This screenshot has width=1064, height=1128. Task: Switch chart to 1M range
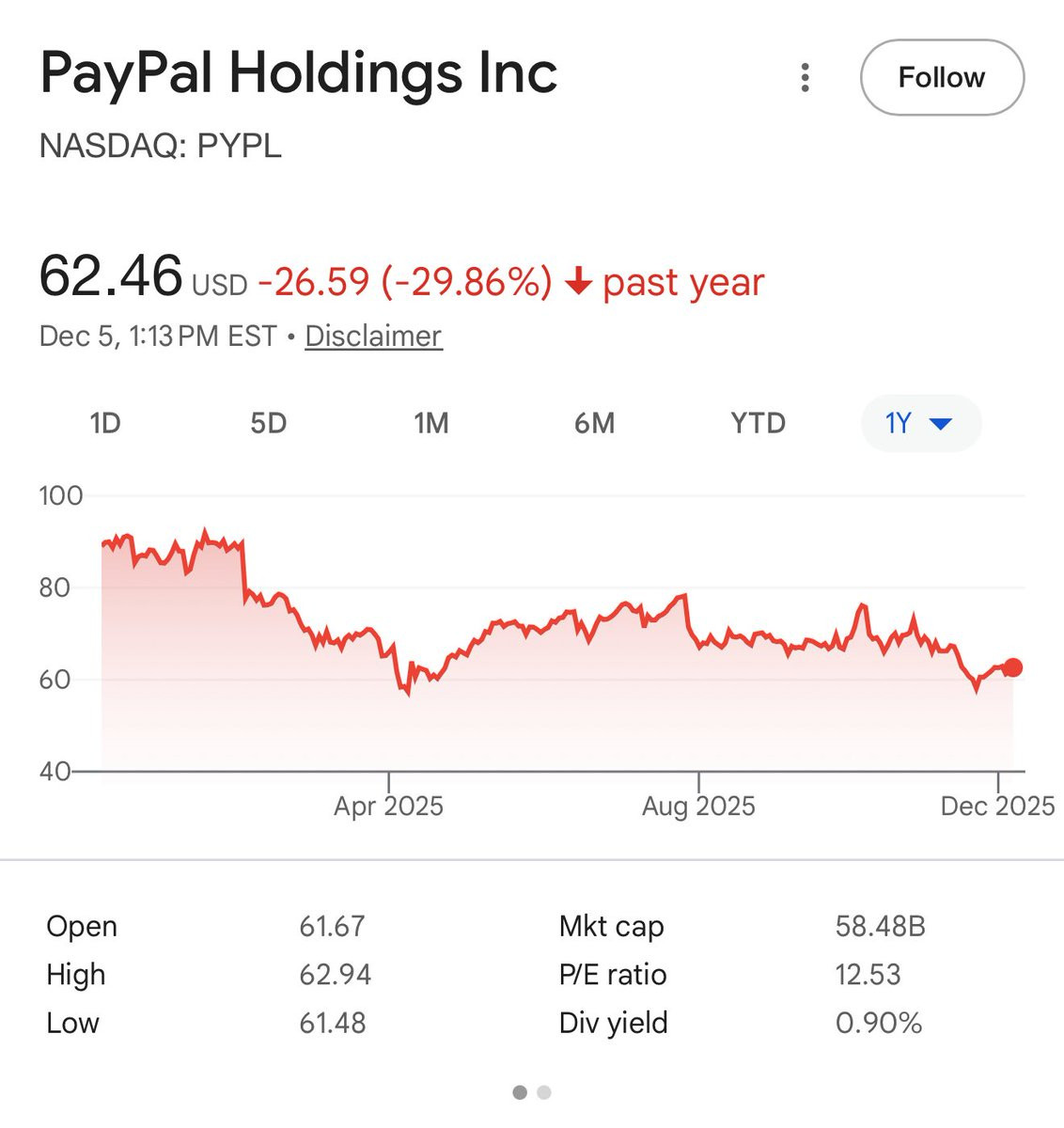(431, 423)
